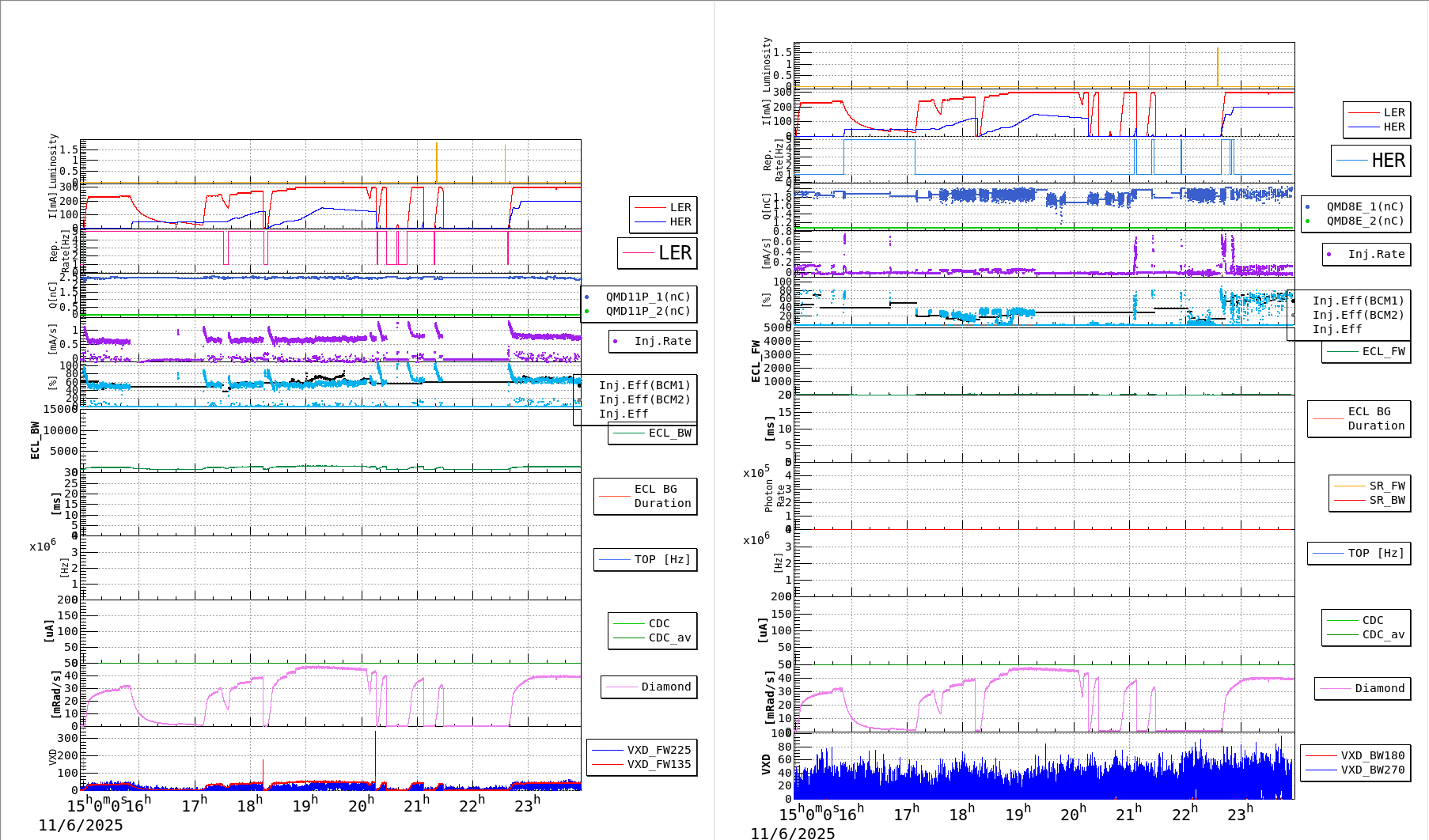Click the 11/6/2025 date under right plot
The height and width of the screenshot is (840, 1429).
(x=792, y=833)
